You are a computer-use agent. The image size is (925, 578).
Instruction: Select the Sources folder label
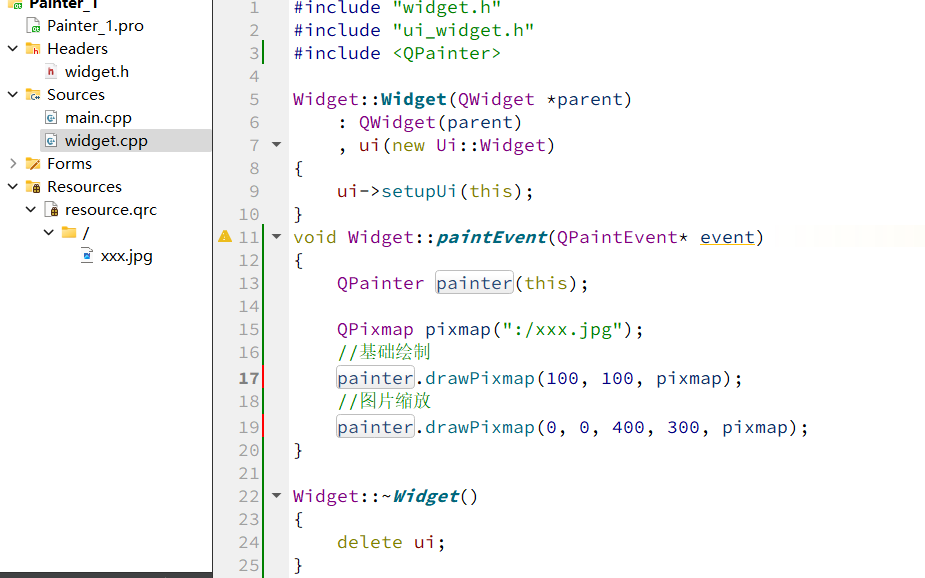pos(76,94)
